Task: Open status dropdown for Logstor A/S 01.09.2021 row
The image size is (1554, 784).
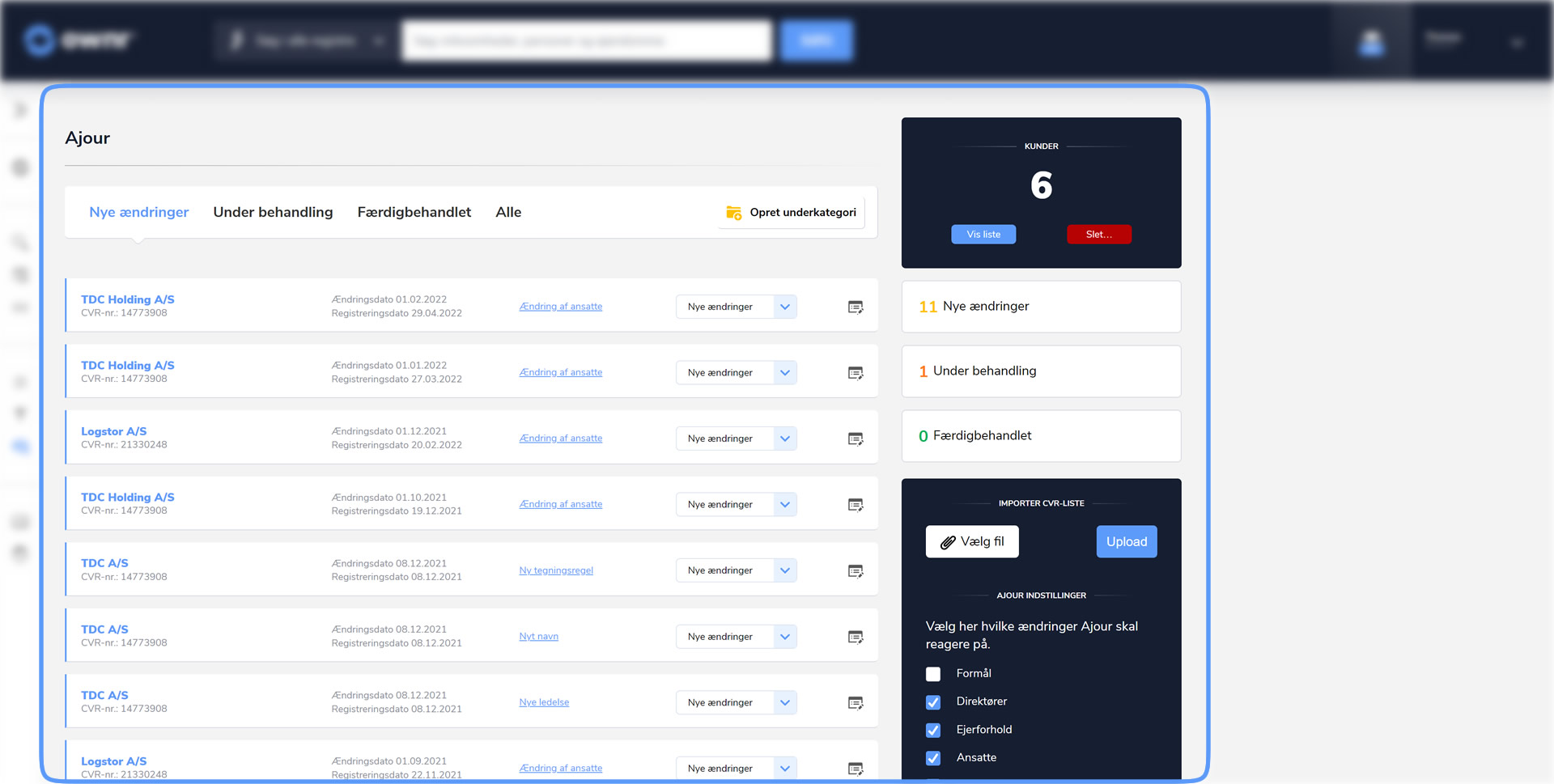Action: pos(736,769)
